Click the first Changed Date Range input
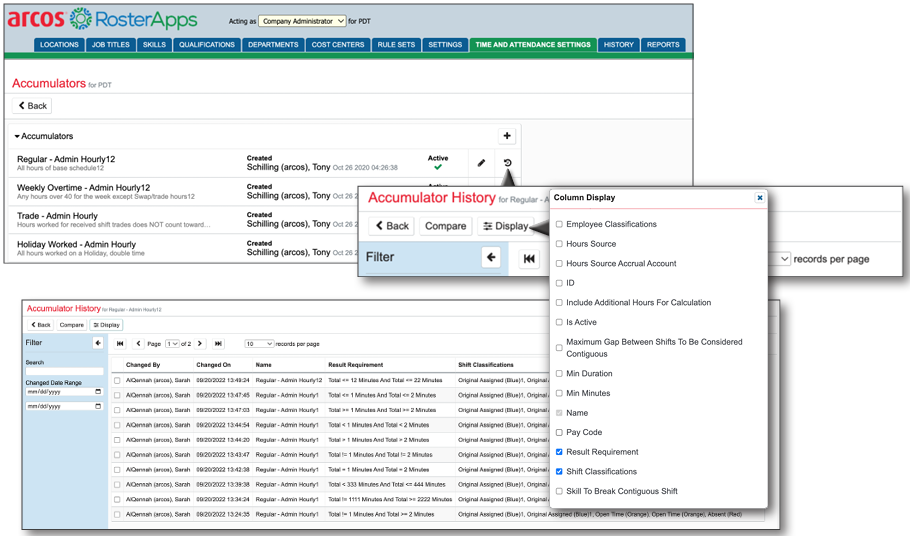This screenshot has width=910, height=536. point(64,392)
